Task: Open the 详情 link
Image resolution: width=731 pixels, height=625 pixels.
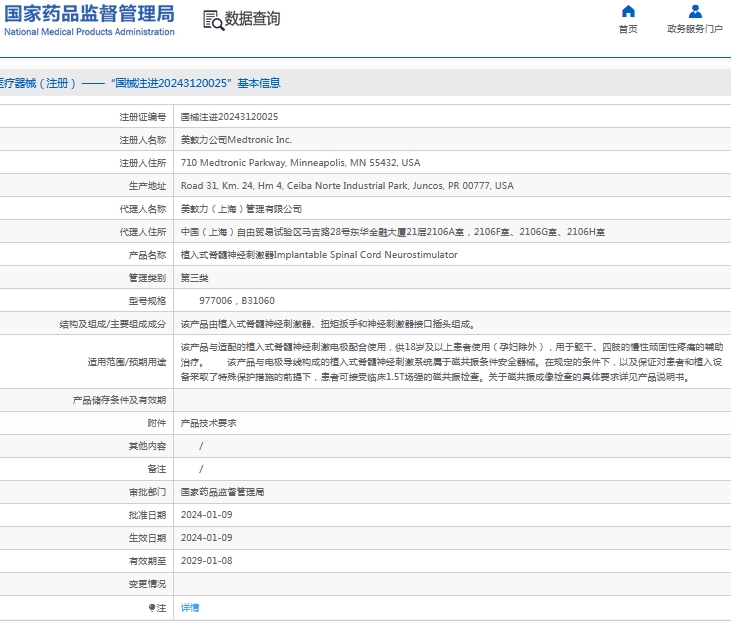Action: (190, 608)
